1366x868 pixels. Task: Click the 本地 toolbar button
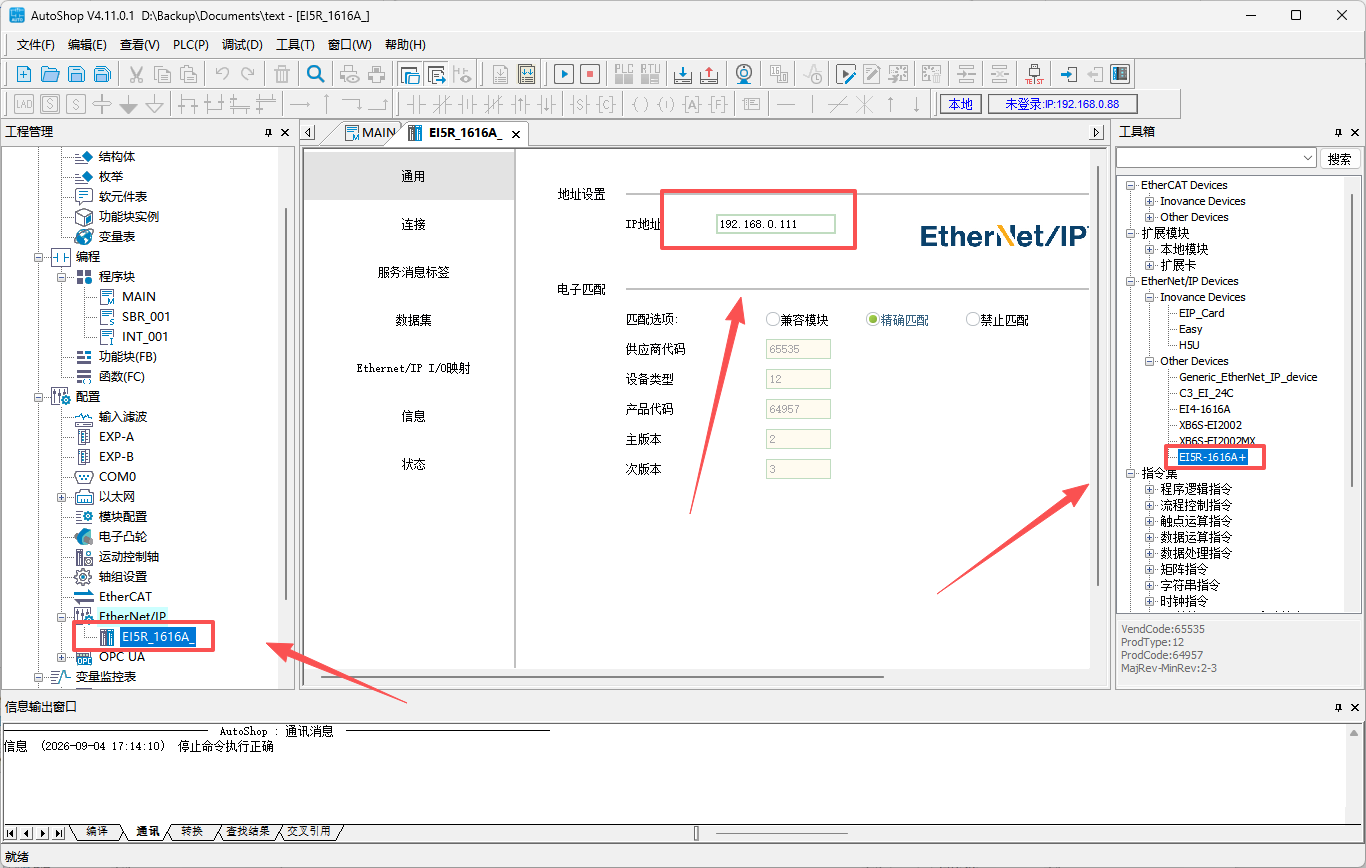pyautogui.click(x=960, y=104)
